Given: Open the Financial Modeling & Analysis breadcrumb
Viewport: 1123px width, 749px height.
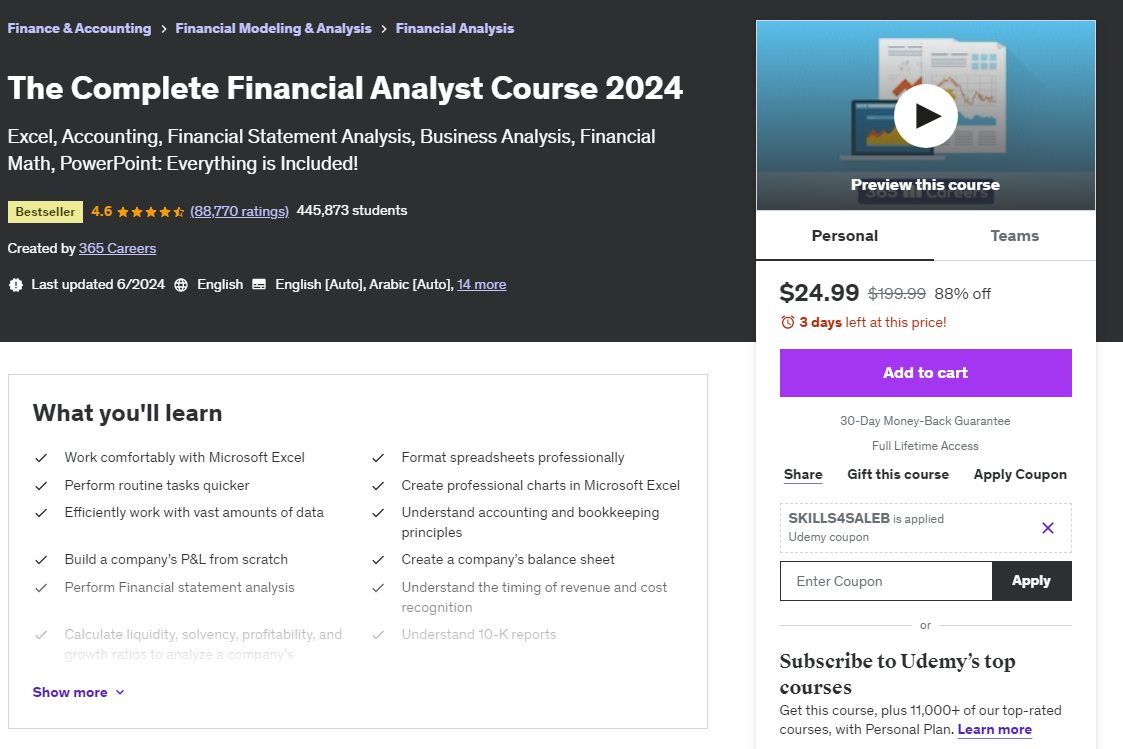Looking at the screenshot, I should 273,28.
